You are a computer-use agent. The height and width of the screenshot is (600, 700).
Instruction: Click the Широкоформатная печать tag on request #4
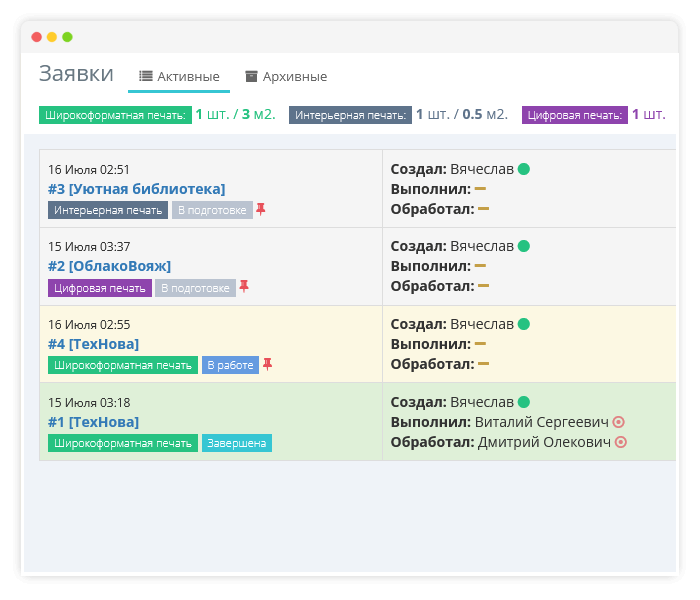[123, 365]
